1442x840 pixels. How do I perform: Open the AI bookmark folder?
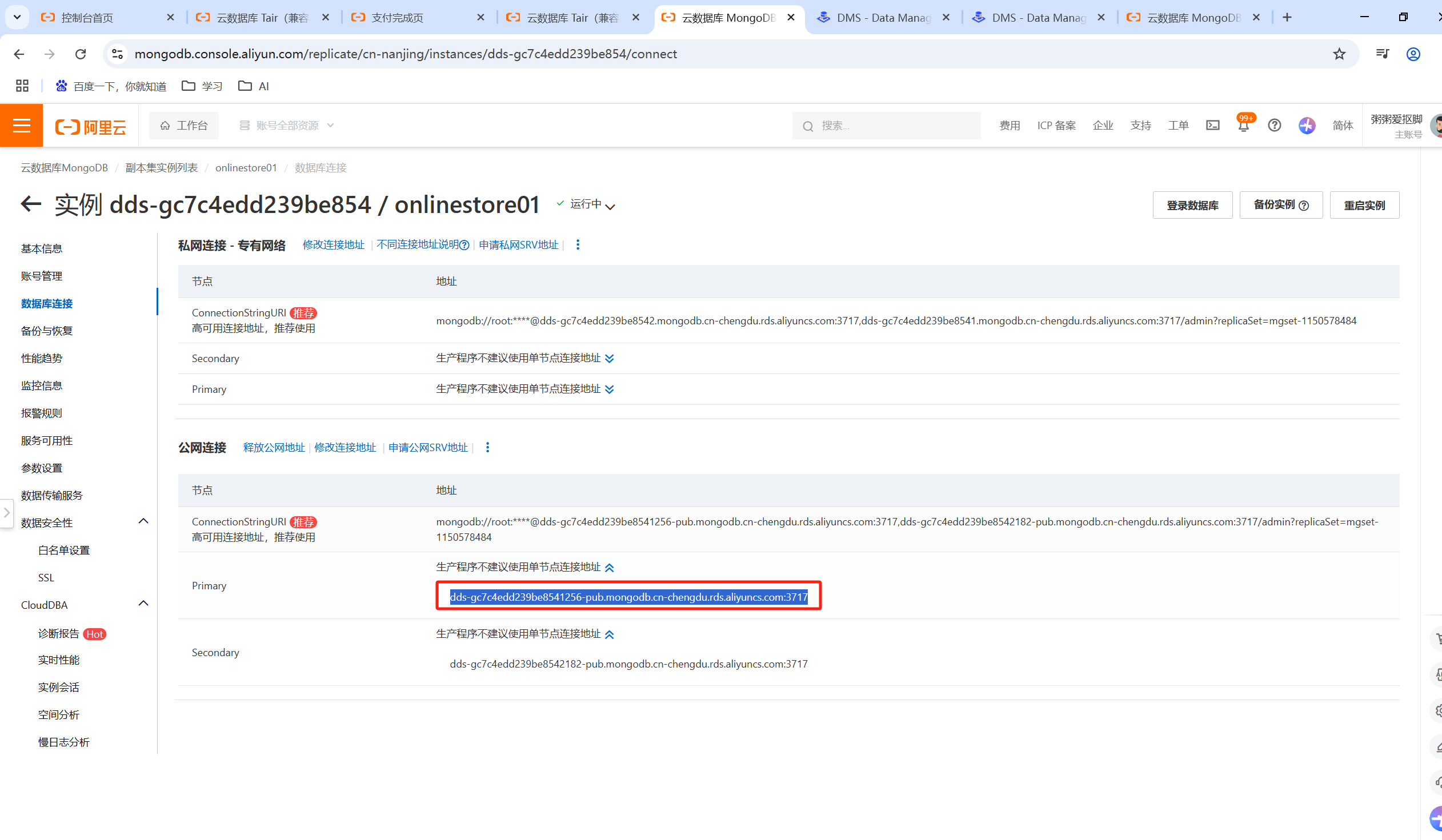click(254, 86)
